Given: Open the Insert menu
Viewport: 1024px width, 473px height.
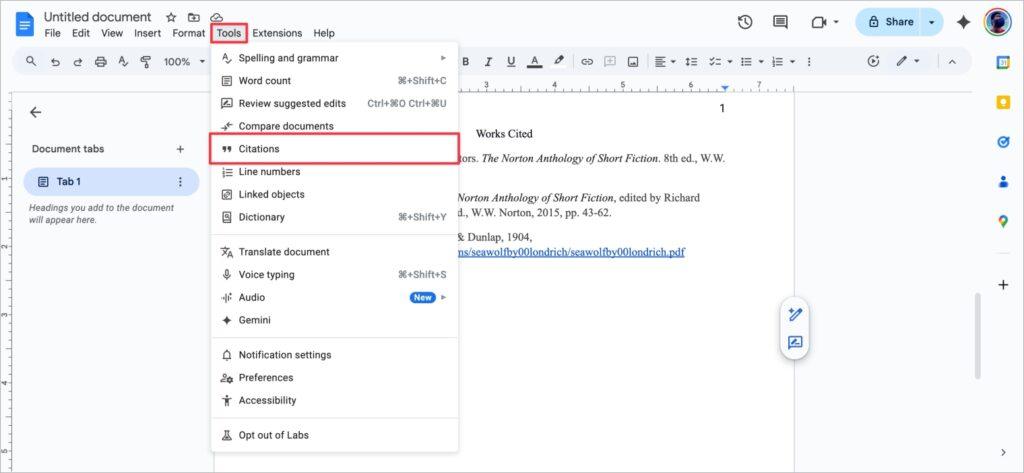Looking at the screenshot, I should point(148,33).
